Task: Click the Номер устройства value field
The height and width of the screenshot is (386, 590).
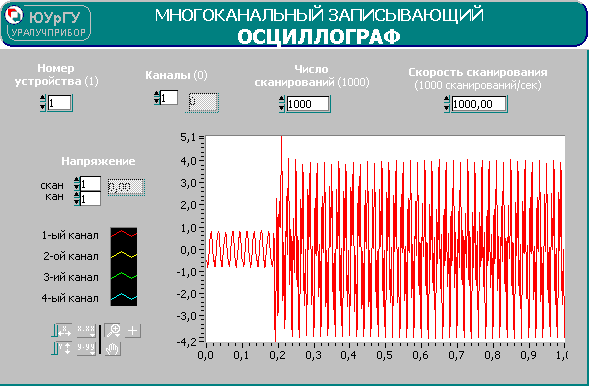Action: click(x=59, y=103)
